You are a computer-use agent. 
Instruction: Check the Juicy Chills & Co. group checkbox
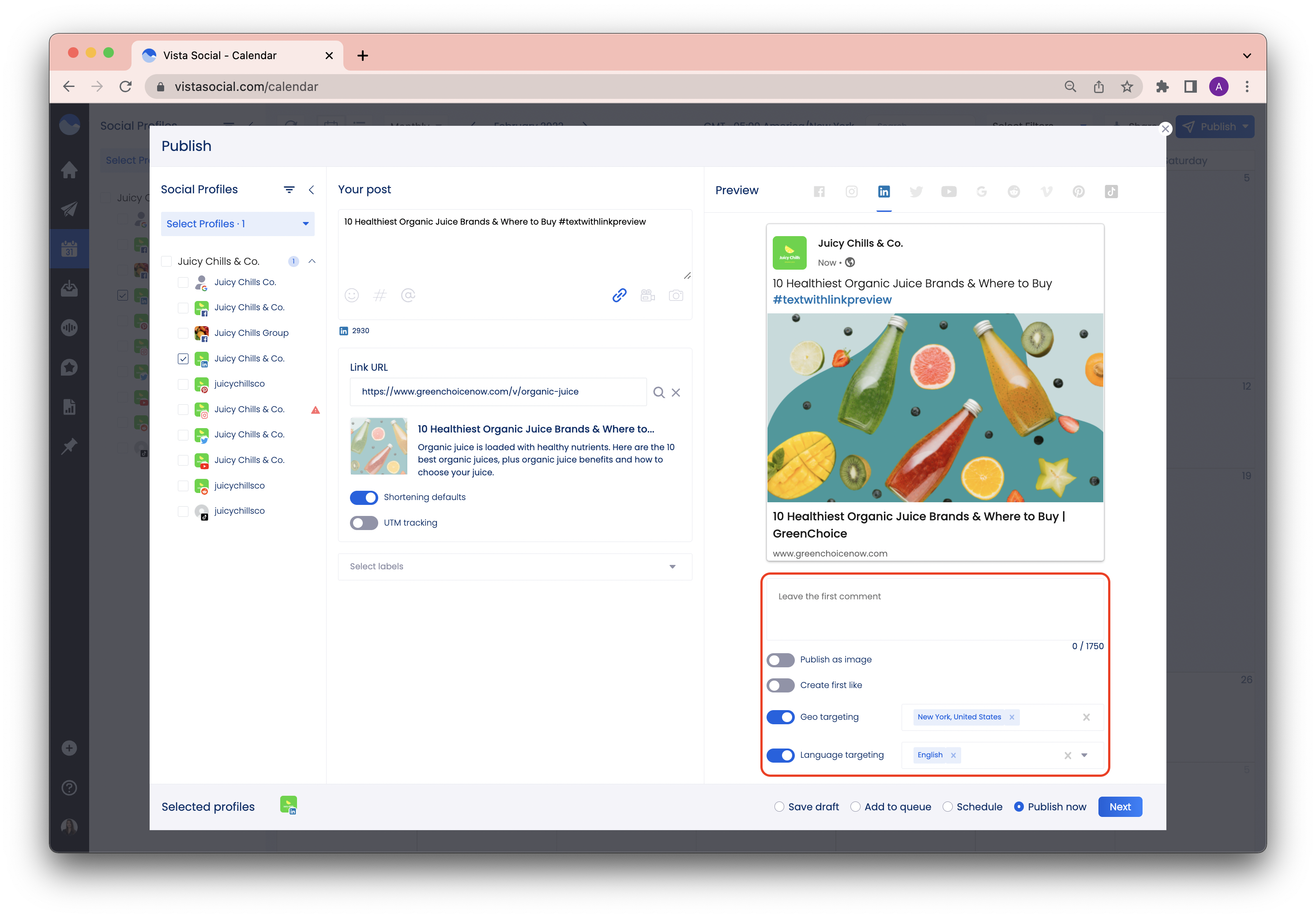[x=166, y=261]
